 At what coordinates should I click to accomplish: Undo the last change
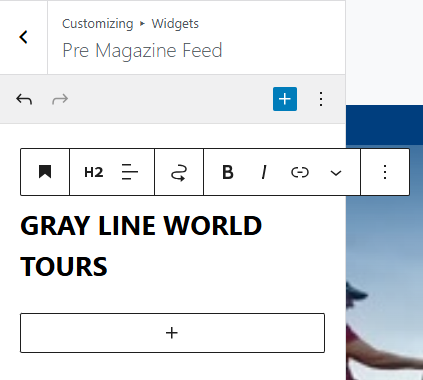24,99
